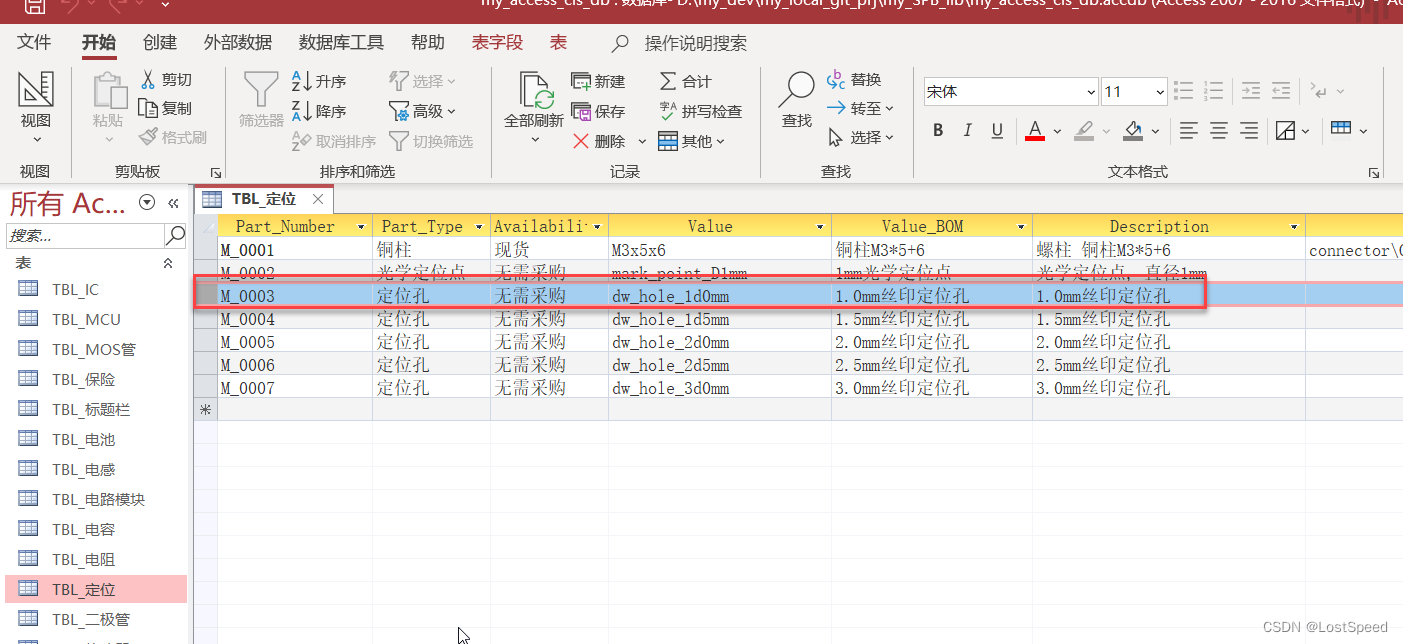Click the Refresh All icon
The height and width of the screenshot is (644, 1403).
pyautogui.click(x=534, y=92)
